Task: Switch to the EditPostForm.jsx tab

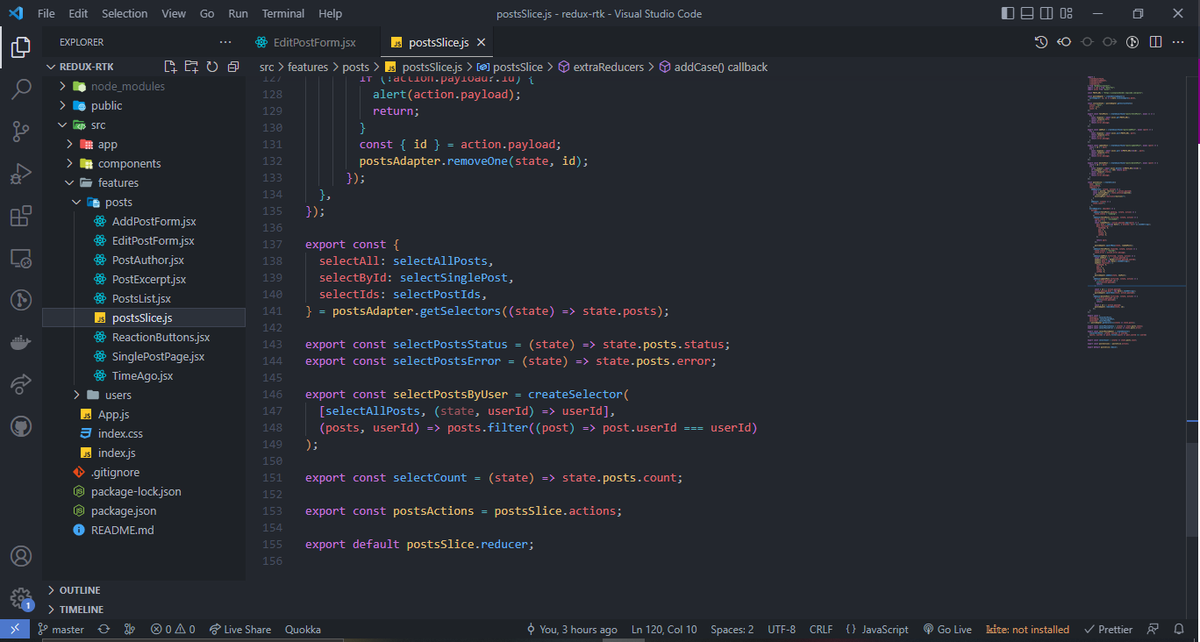Action: pyautogui.click(x=313, y=42)
